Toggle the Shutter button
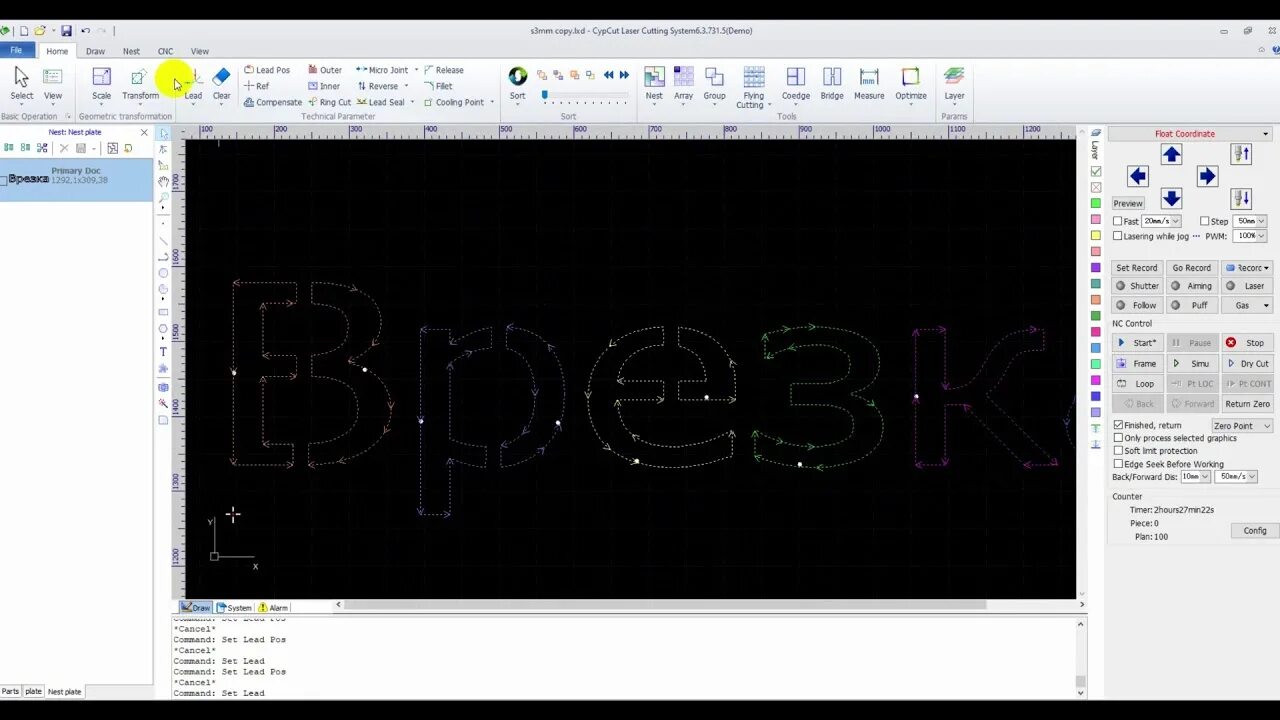1280x720 pixels. [x=1138, y=286]
